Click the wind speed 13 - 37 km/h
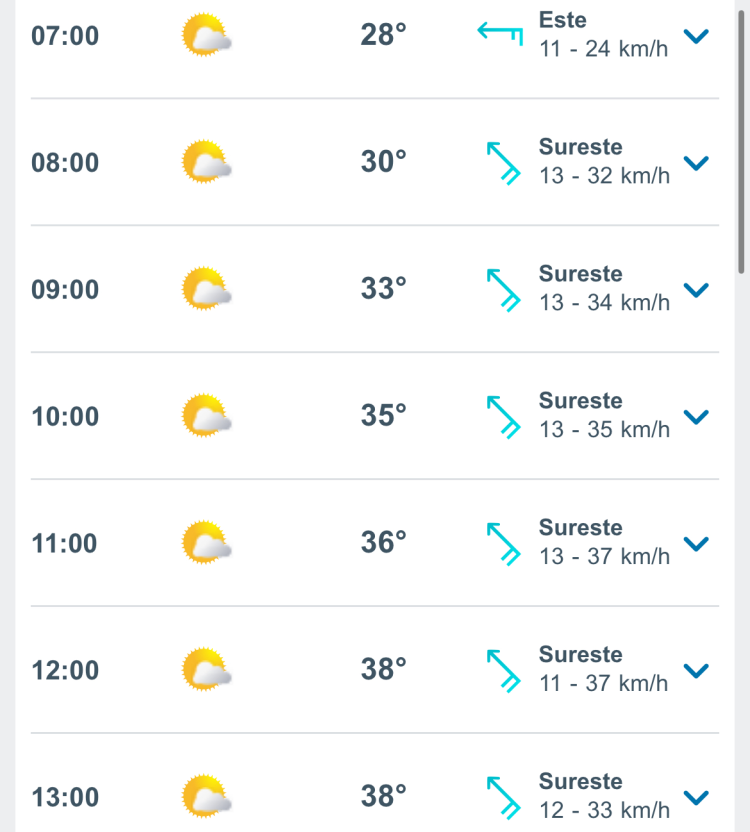Screen dimensions: 750x832 click(605, 556)
